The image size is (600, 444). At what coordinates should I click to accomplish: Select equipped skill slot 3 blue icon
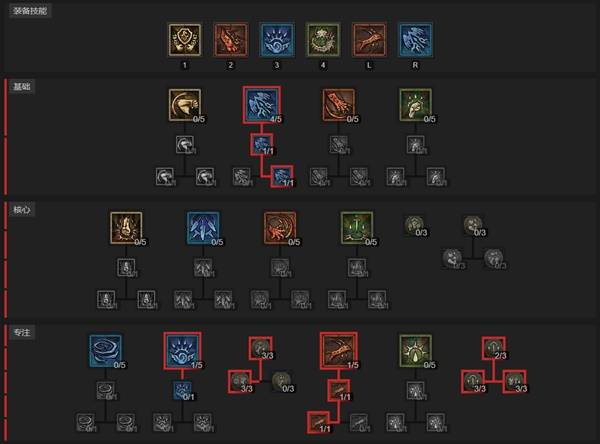[x=277, y=40]
